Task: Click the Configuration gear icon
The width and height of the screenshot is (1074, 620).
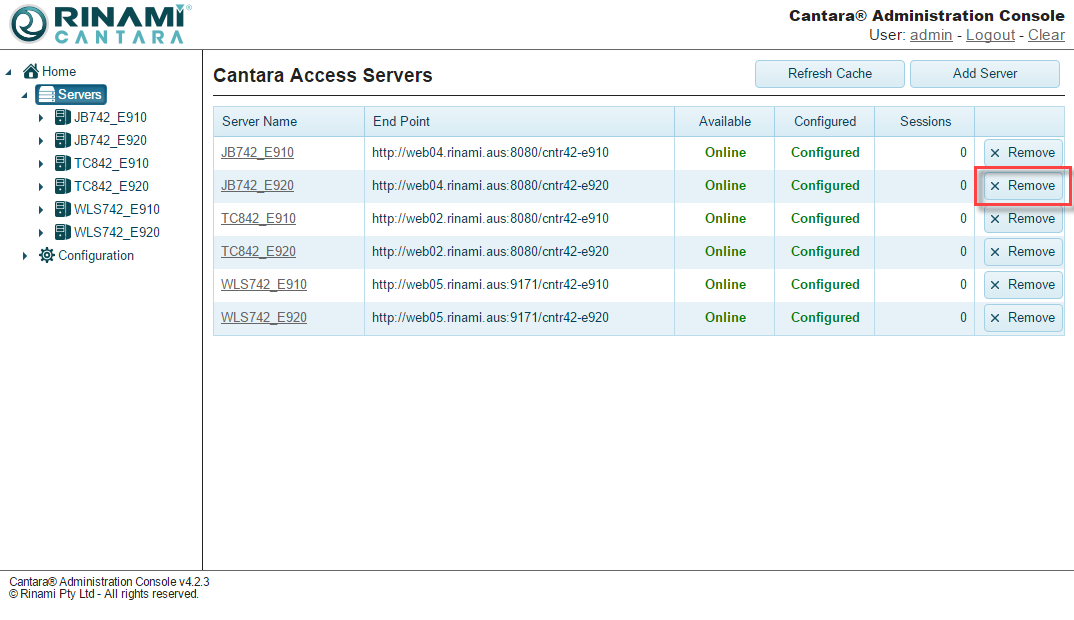Action: (x=47, y=256)
